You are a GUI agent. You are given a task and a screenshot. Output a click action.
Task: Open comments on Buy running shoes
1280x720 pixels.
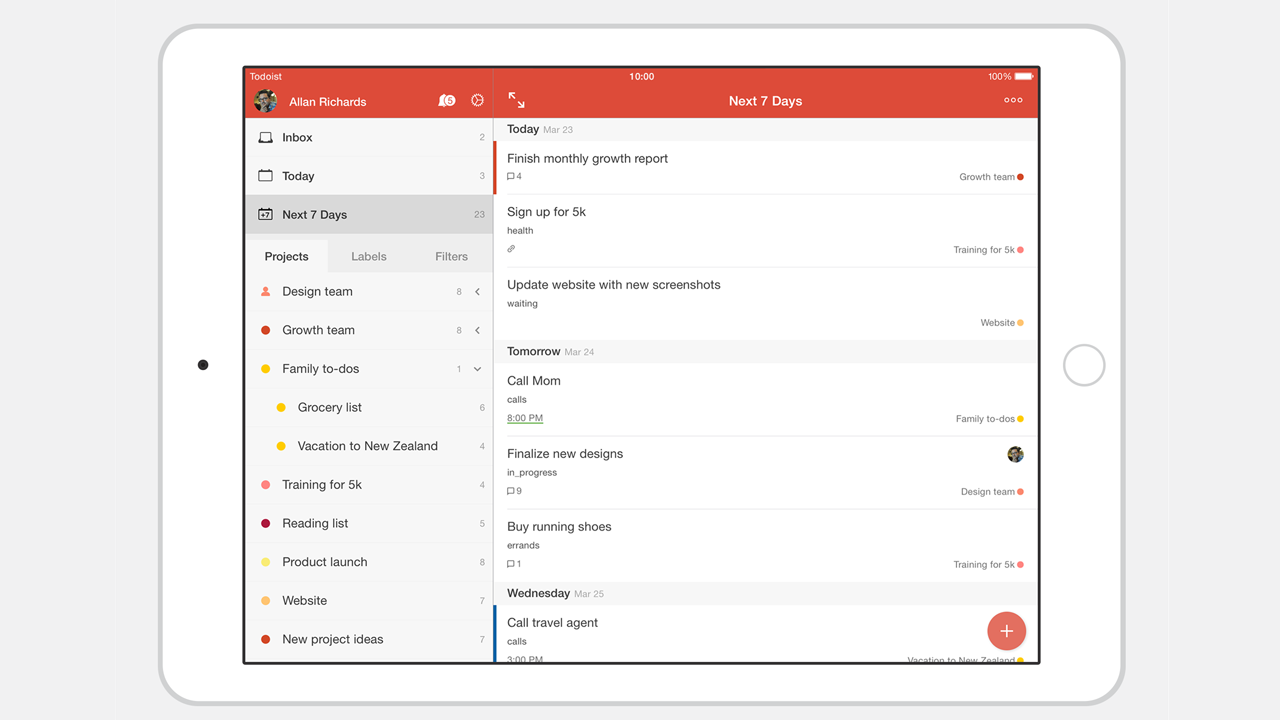coord(514,564)
